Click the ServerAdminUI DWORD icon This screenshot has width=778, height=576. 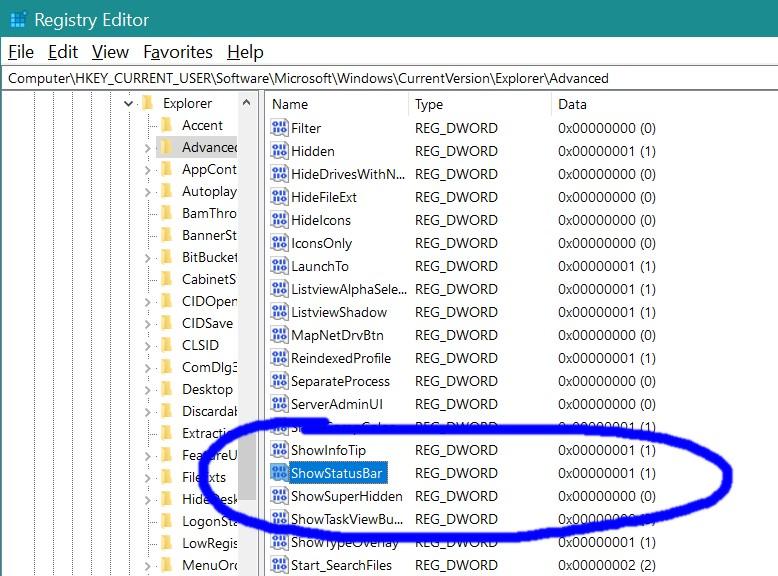[x=279, y=404]
